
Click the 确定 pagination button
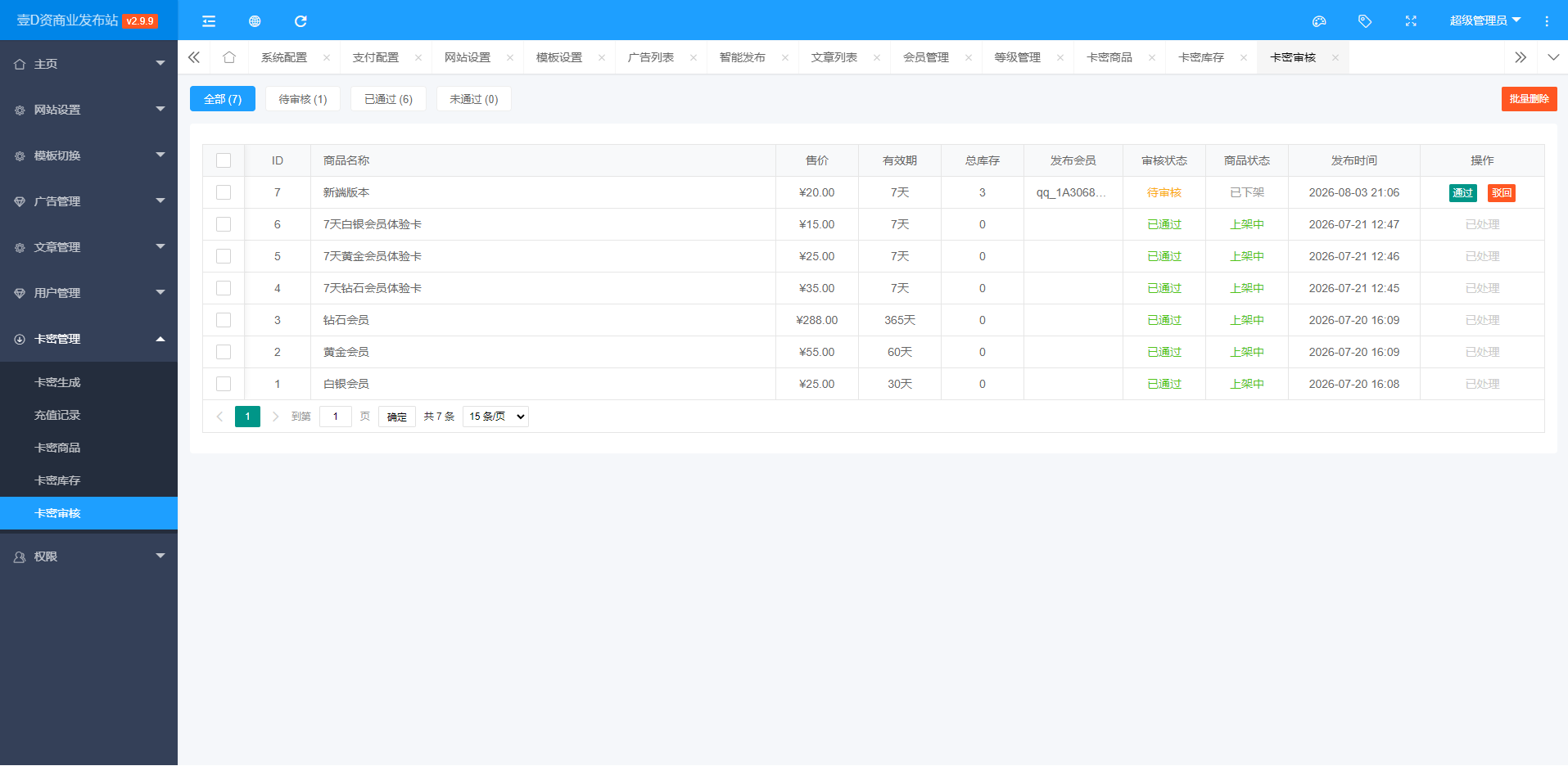click(397, 417)
